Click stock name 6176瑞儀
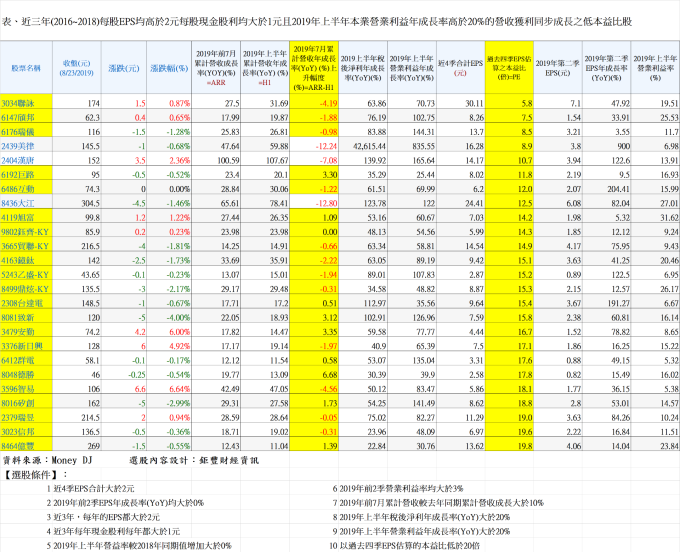The height and width of the screenshot is (552, 680). [x=18, y=132]
